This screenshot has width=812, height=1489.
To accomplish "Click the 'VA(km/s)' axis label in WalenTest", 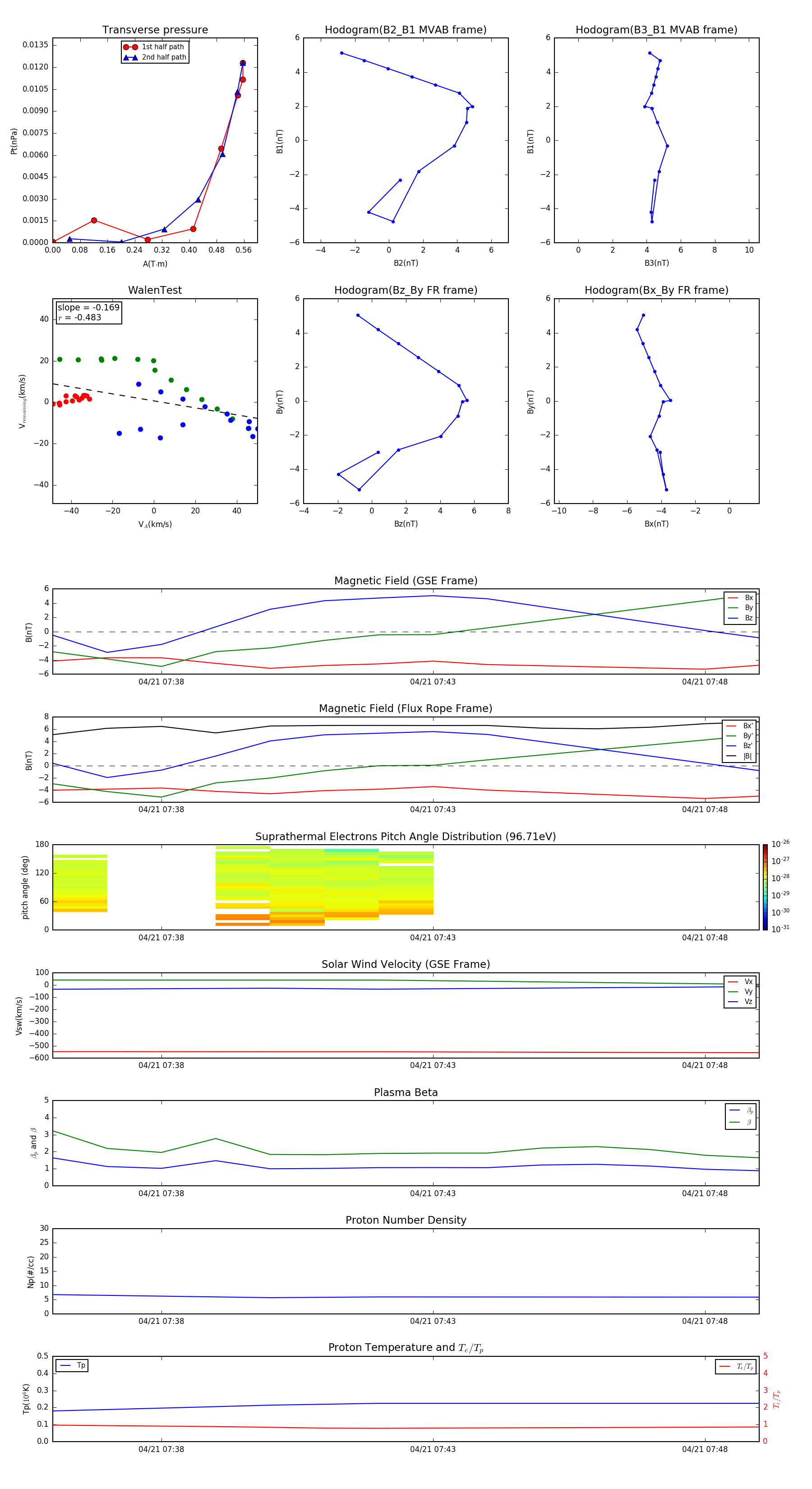I will [x=155, y=524].
